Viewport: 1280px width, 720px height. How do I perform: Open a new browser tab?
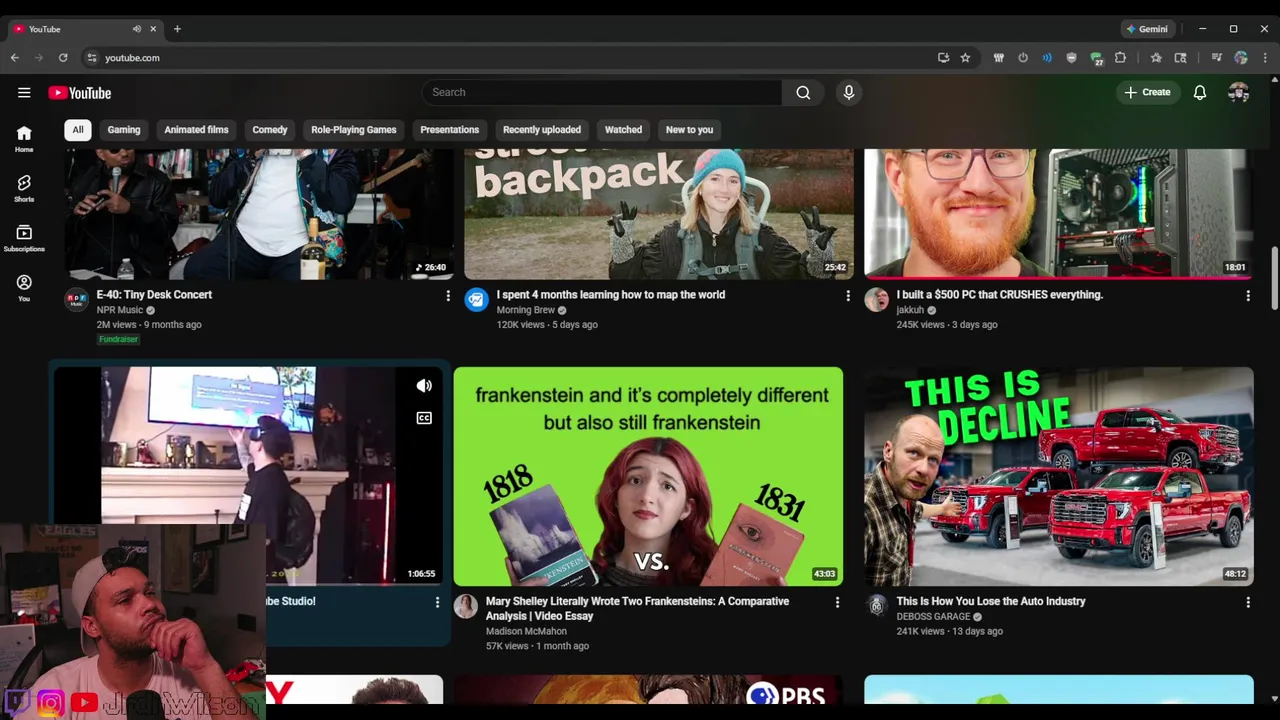[x=177, y=29]
